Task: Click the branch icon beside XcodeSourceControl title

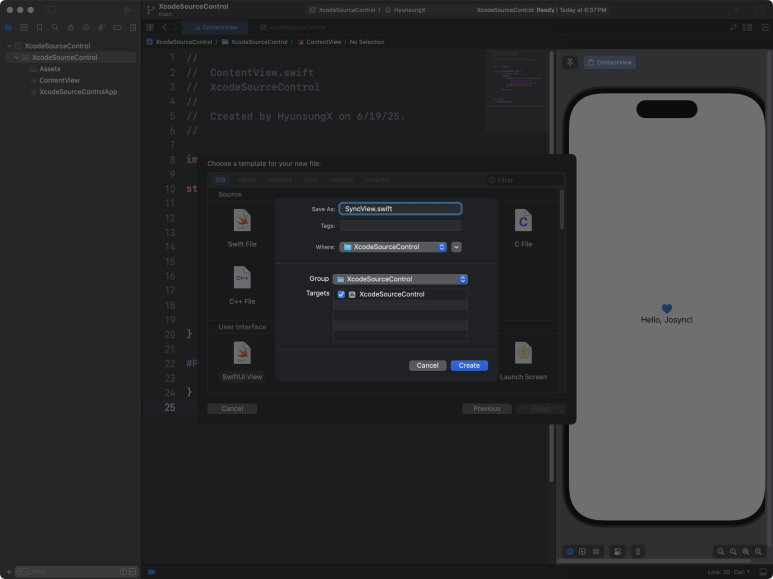Action: tap(151, 10)
